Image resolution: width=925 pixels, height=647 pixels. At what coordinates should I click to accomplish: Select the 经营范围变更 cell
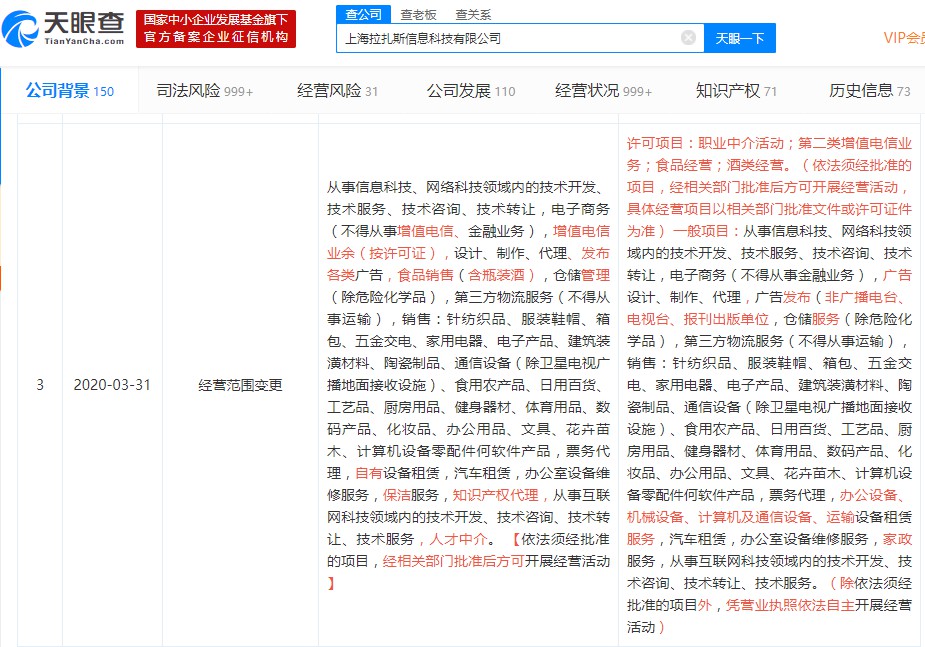(x=240, y=386)
